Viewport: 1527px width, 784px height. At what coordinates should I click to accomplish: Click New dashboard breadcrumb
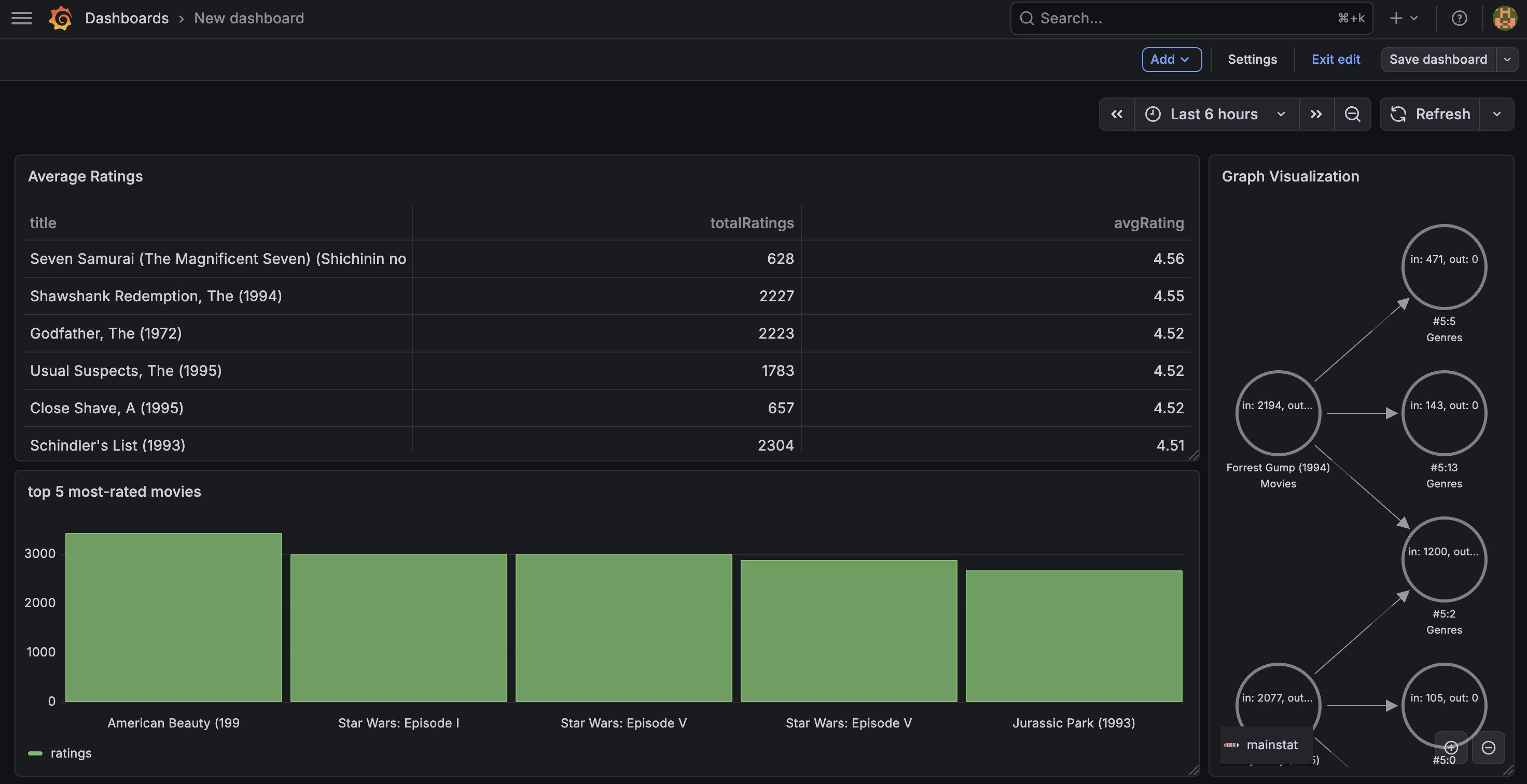click(249, 18)
